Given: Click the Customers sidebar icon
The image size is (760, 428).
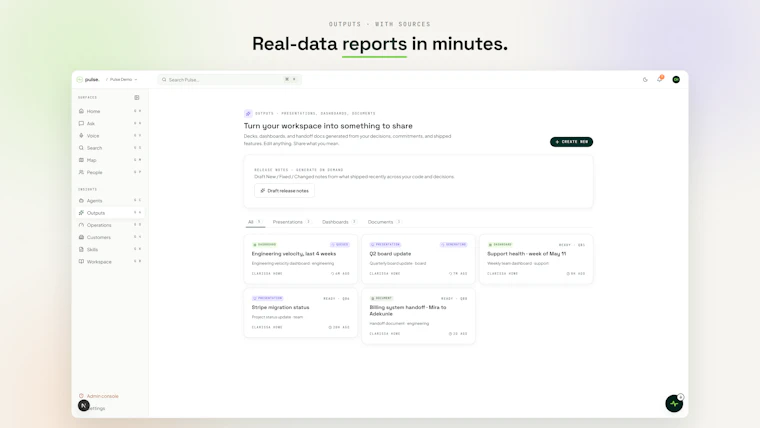Looking at the screenshot, I should coord(81,237).
